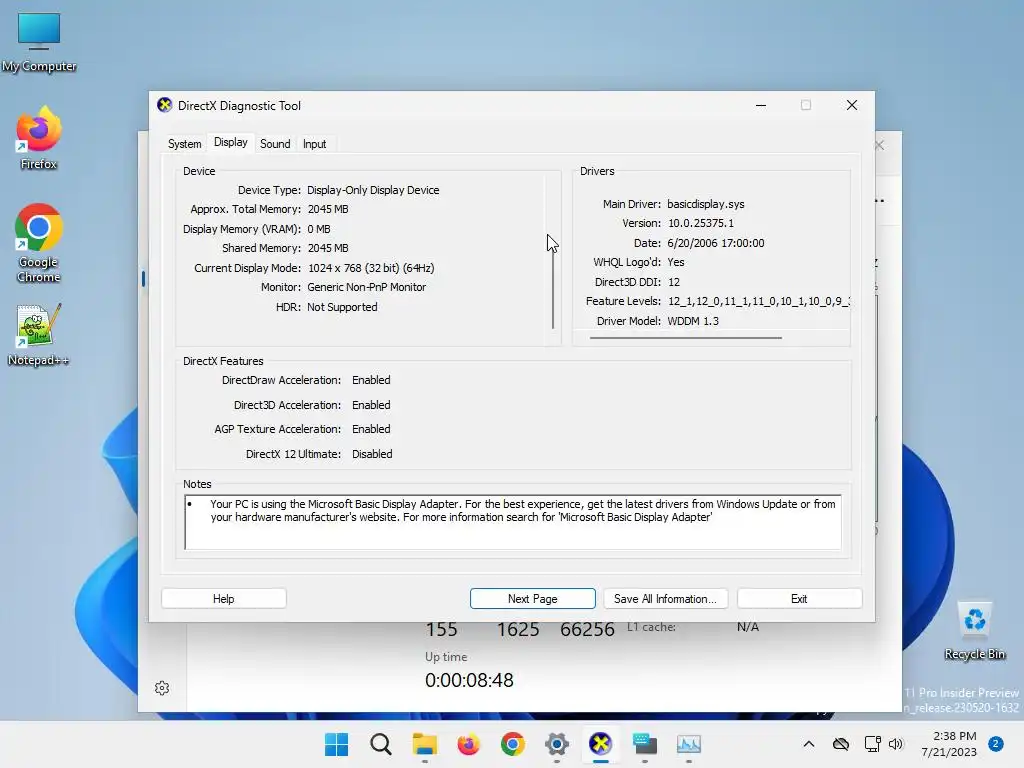Open taskbar Search
Image resolution: width=1024 pixels, height=768 pixels.
[381, 744]
